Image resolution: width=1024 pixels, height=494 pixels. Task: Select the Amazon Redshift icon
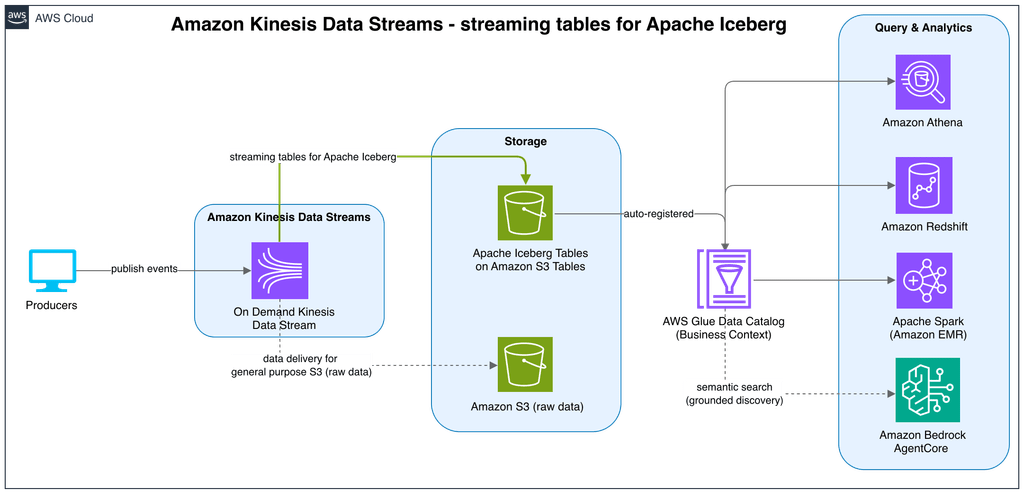coord(924,185)
